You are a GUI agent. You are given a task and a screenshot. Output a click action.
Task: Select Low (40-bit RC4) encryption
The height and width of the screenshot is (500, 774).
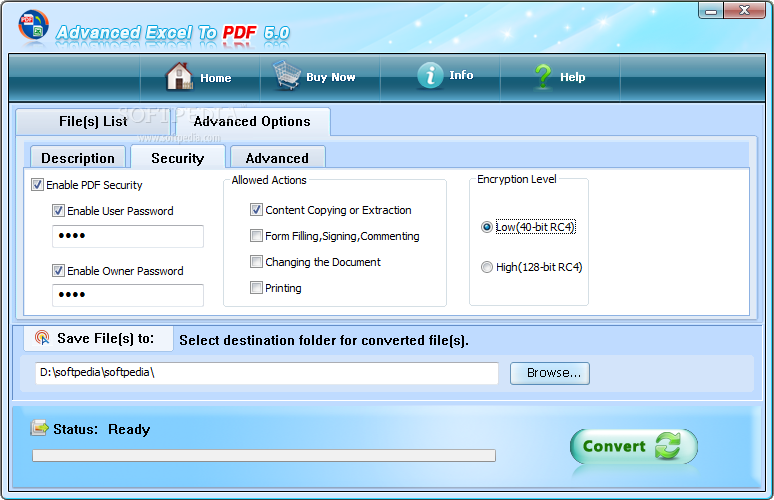click(487, 227)
